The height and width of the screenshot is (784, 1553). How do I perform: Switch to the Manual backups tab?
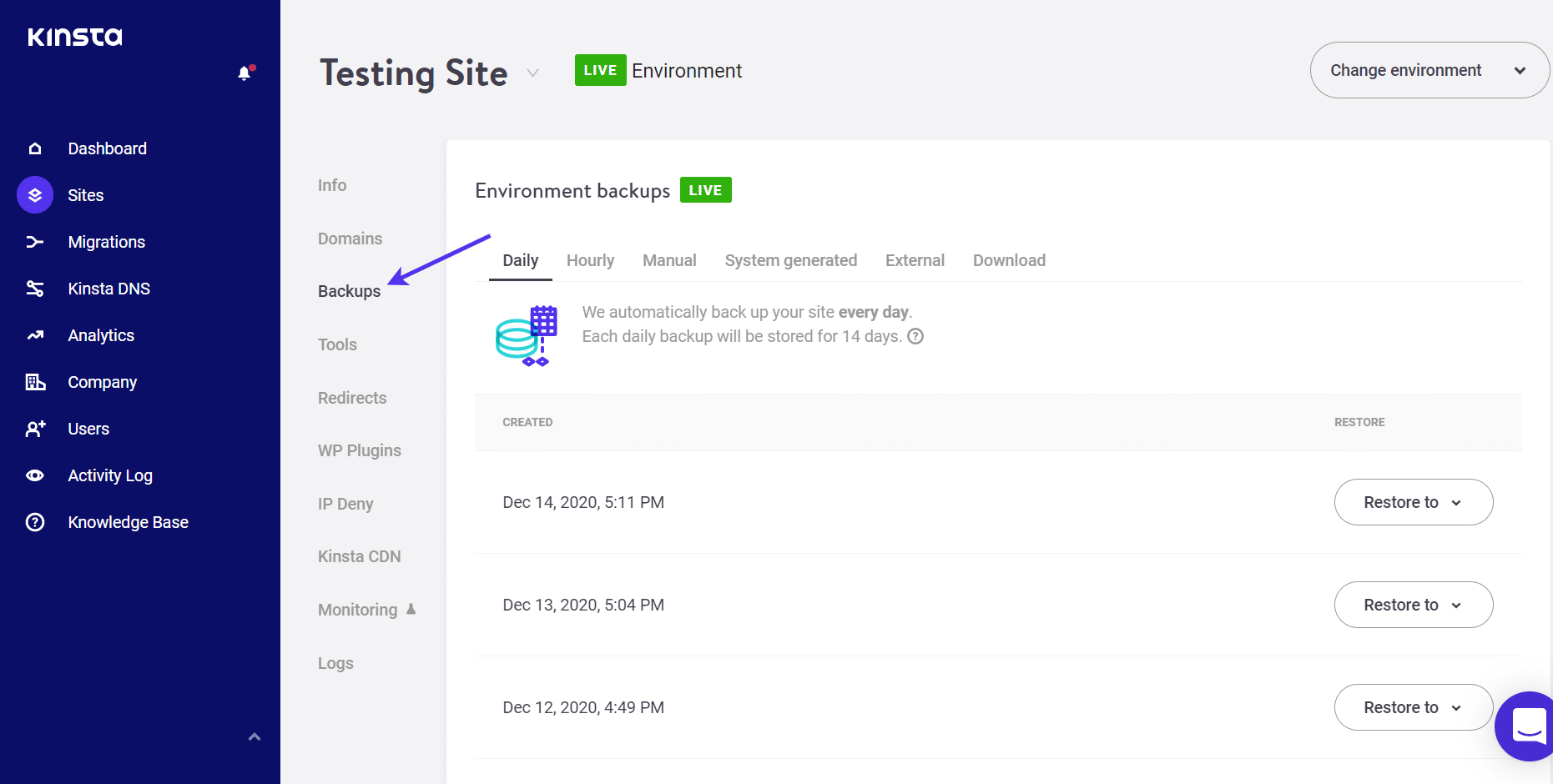pos(669,260)
